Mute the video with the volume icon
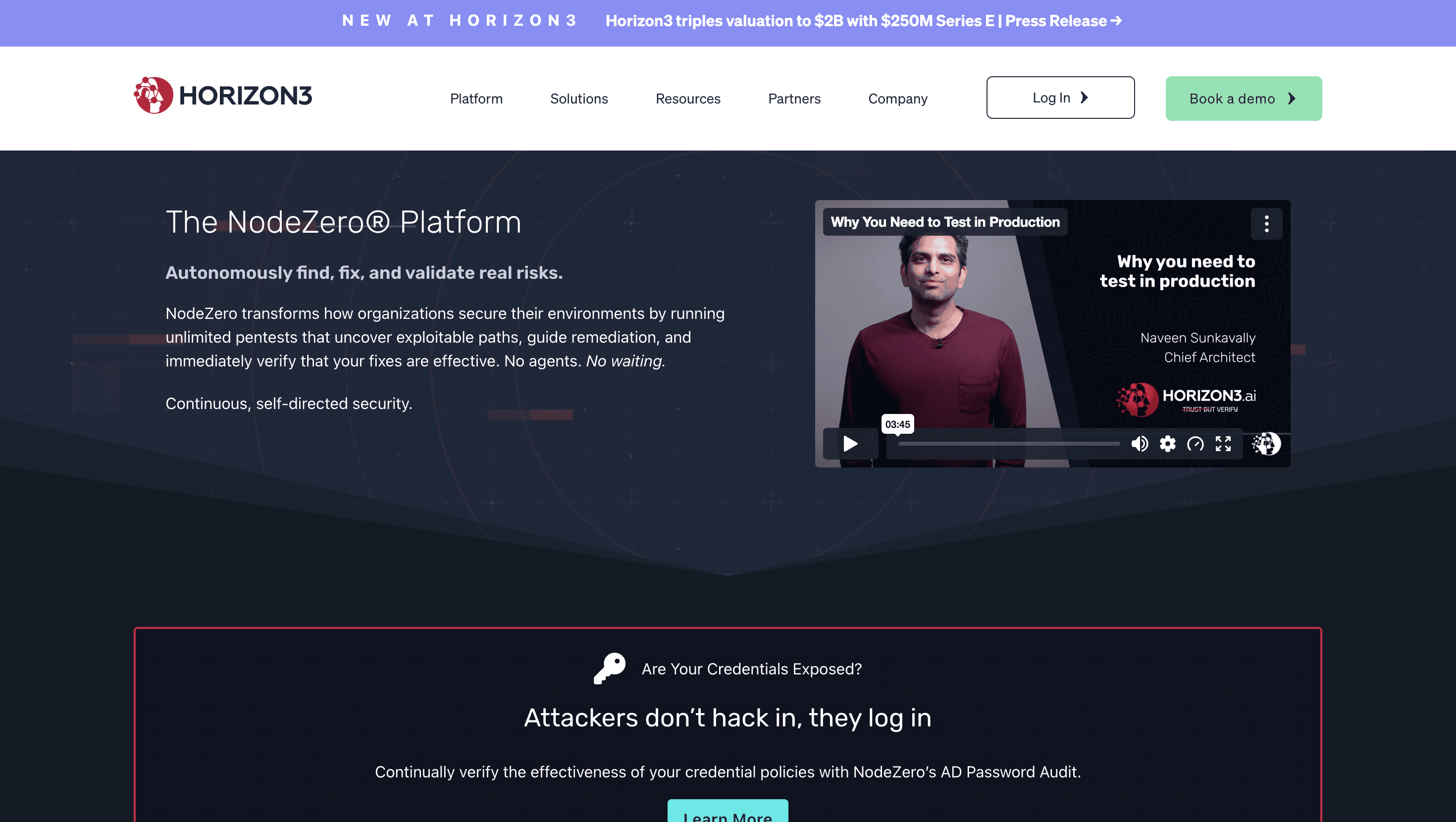This screenshot has height=822, width=1456. pos(1140,444)
